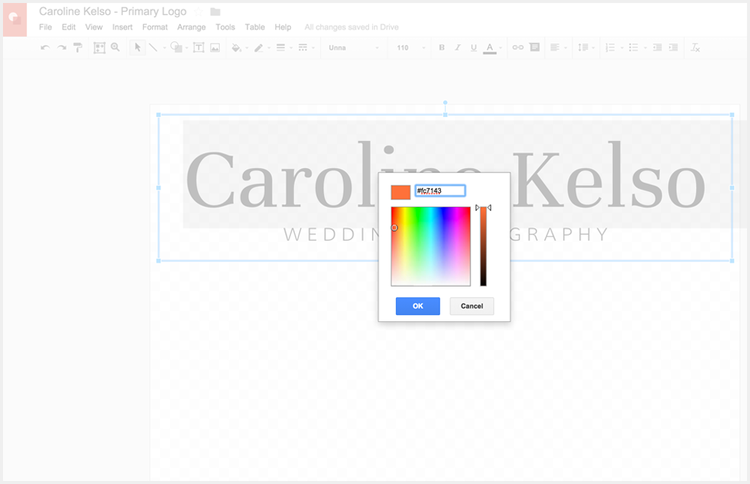Click the fill color paint bucket
This screenshot has height=484, width=750.
236,47
